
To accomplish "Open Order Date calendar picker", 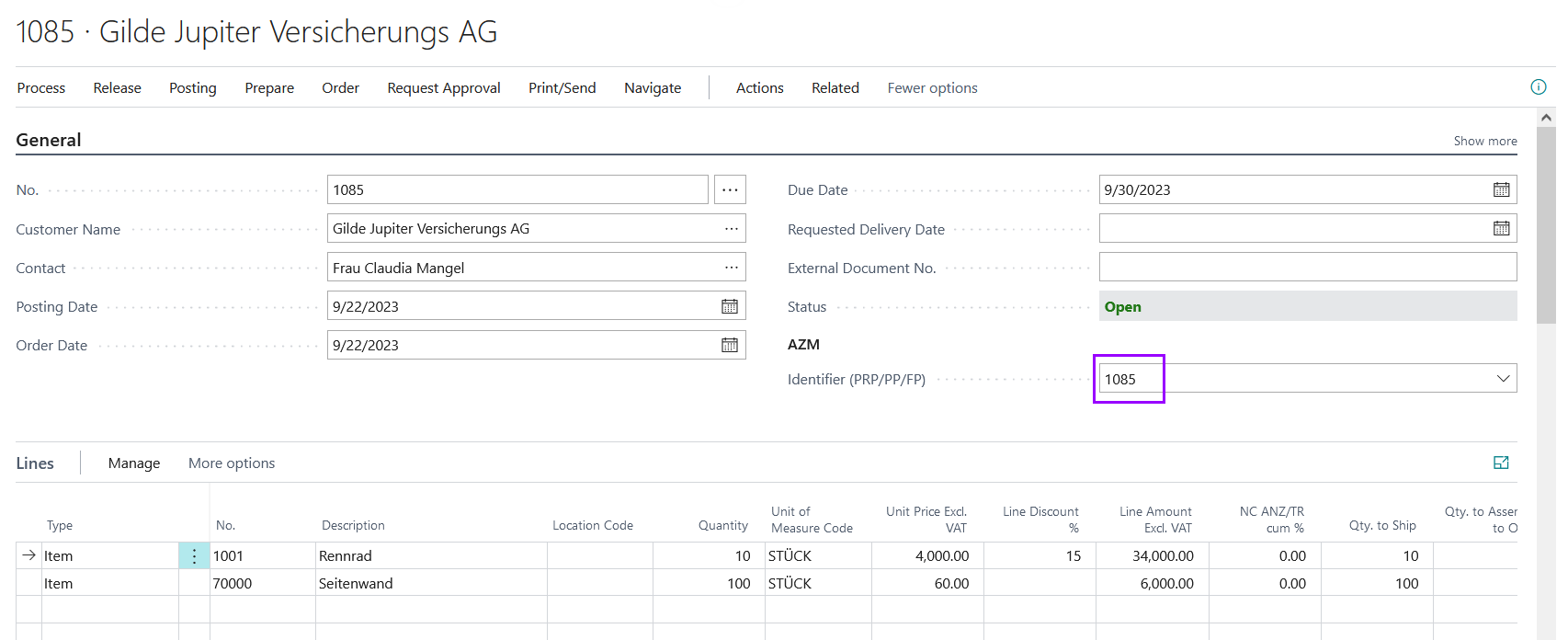I will (x=730, y=345).
